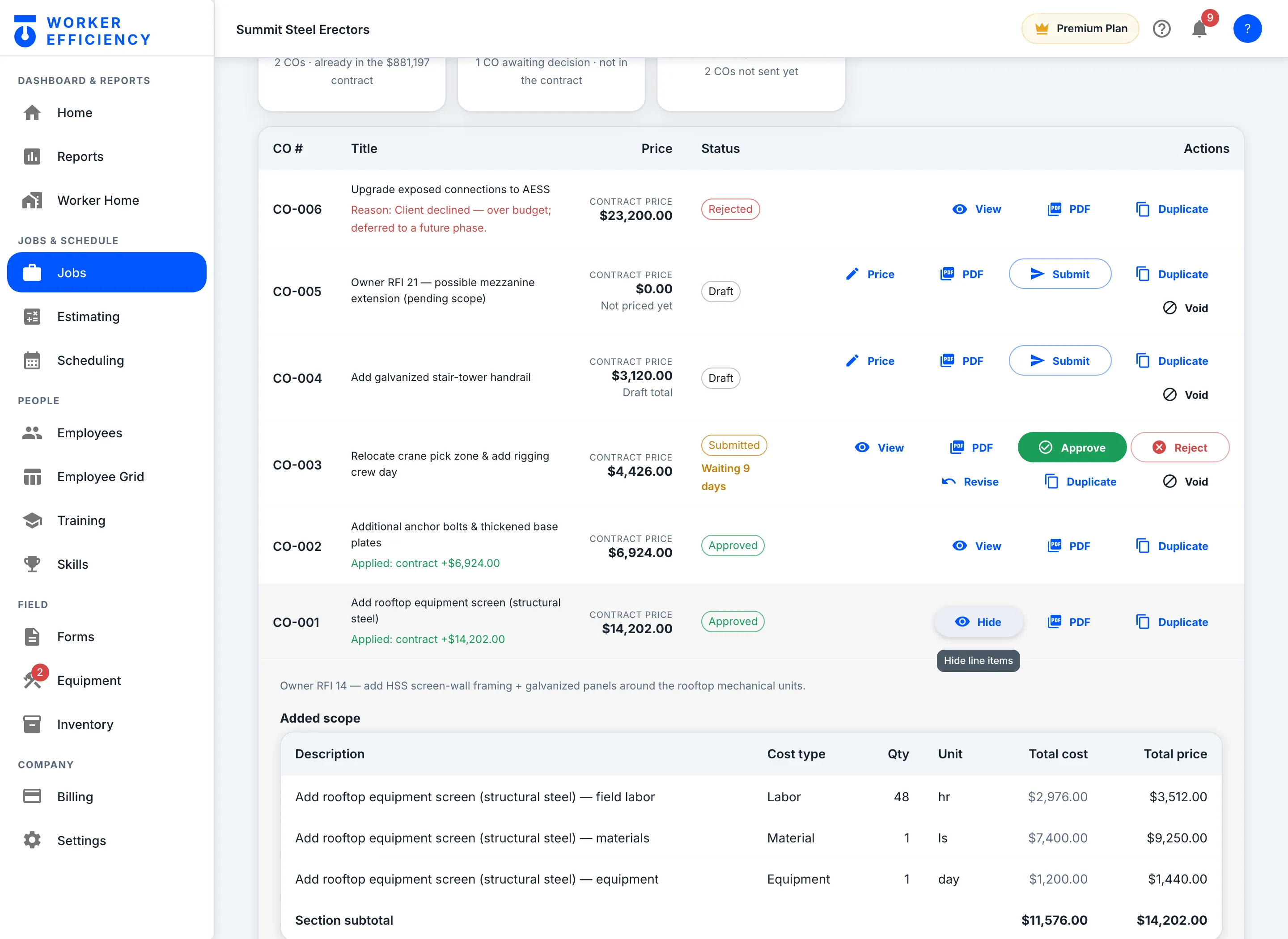Edit price for CO-004
Screen dimensions: 1288x939
tap(870, 361)
